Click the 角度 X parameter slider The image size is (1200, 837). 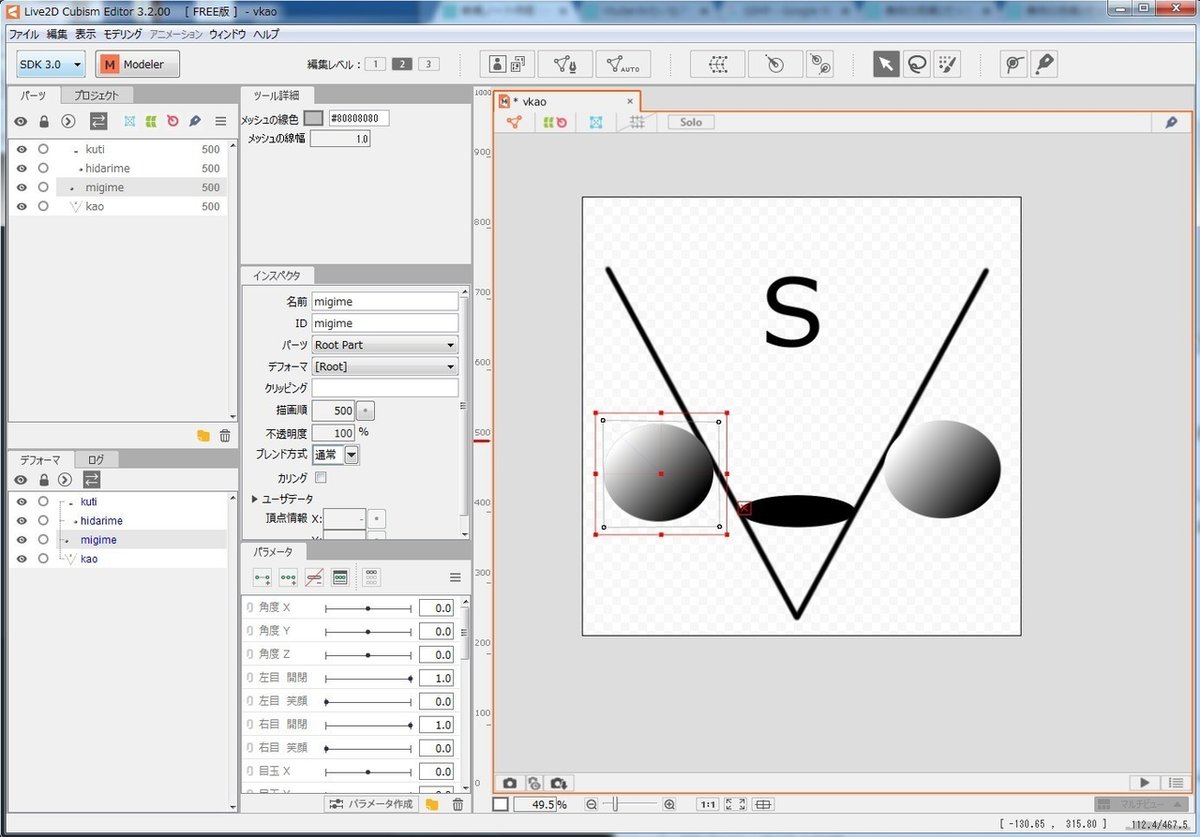pos(368,607)
